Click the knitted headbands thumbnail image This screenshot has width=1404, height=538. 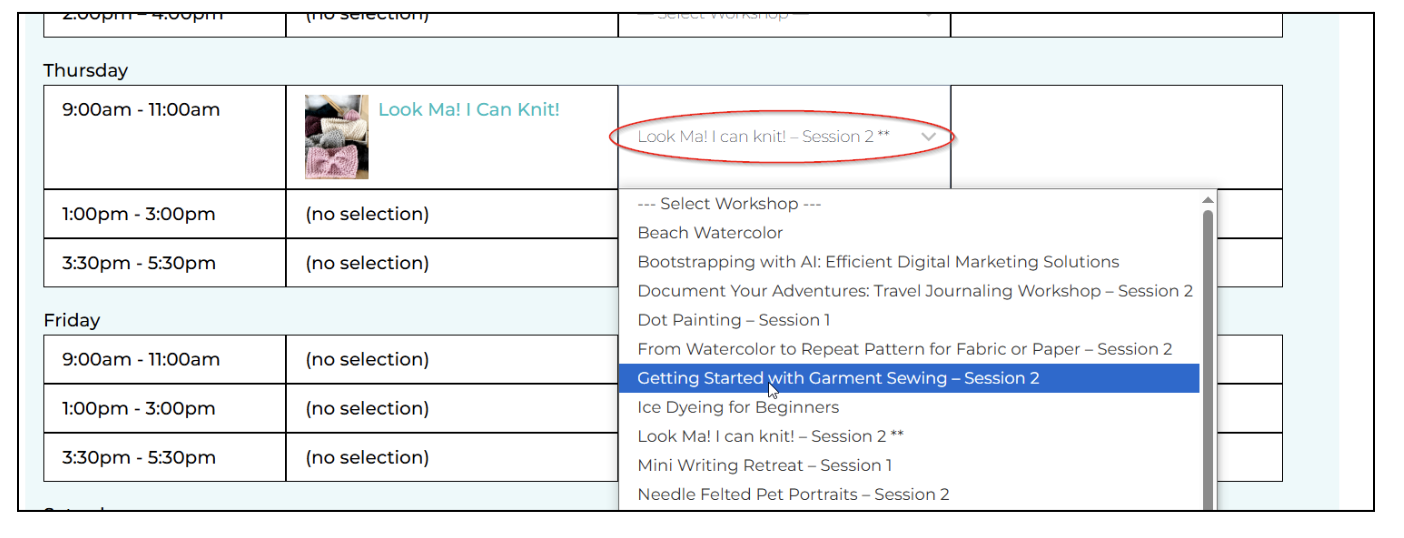[336, 137]
